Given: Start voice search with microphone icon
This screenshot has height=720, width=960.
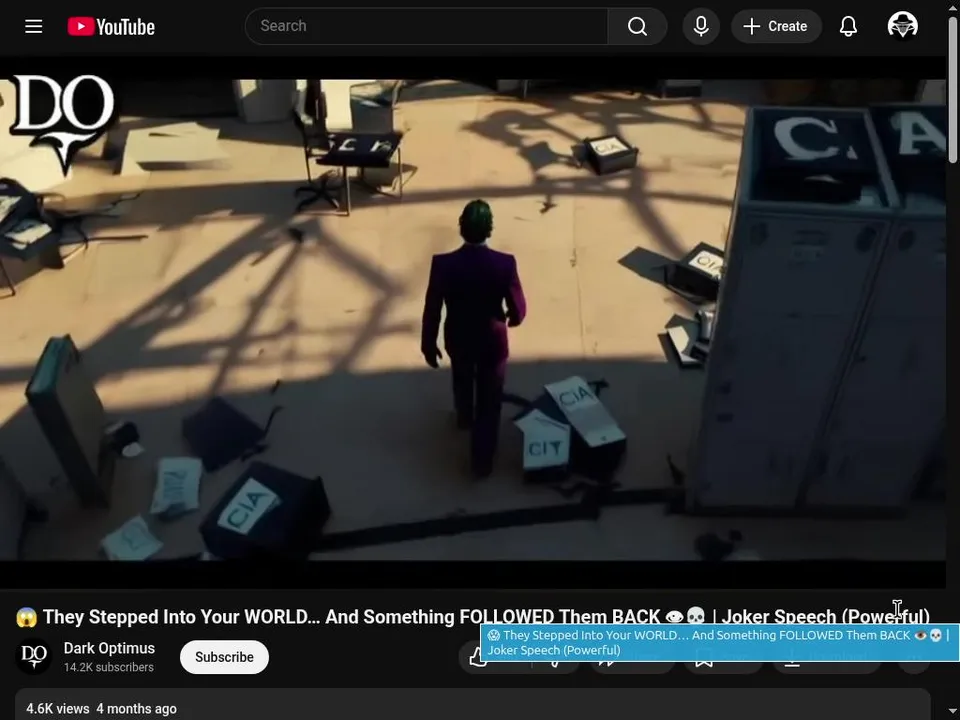Looking at the screenshot, I should [x=701, y=26].
